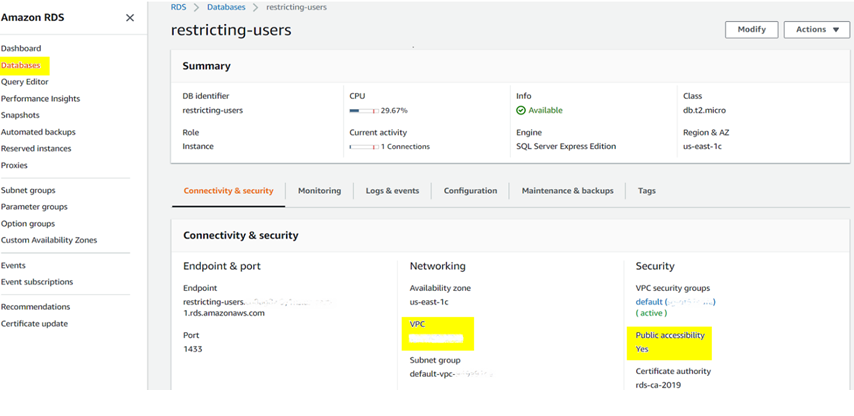
Task: Click the RDS breadcrumb link
Action: tap(178, 7)
